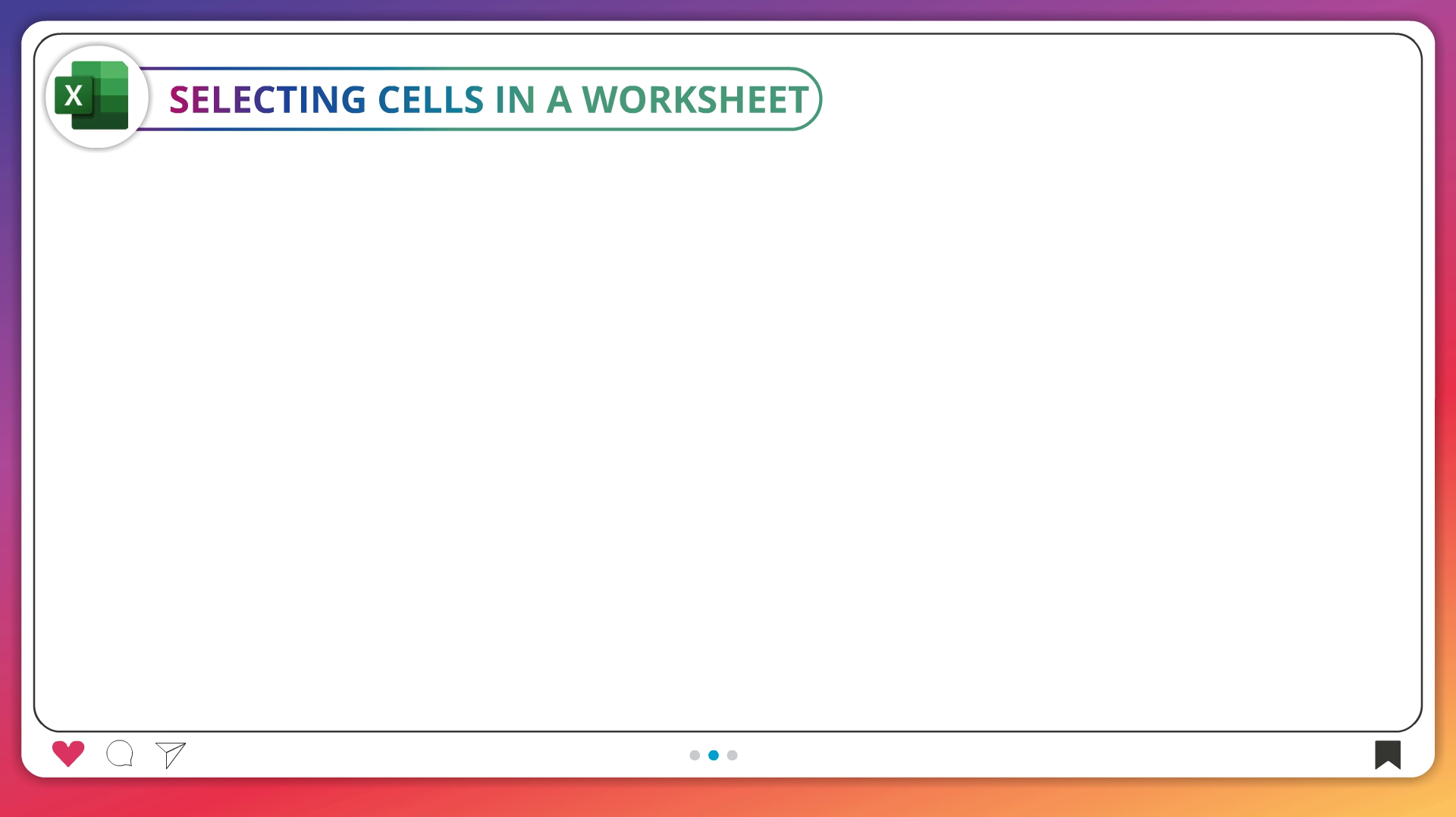1456x817 pixels.
Task: Click the magenta letter S starting the title
Action: [179, 100]
